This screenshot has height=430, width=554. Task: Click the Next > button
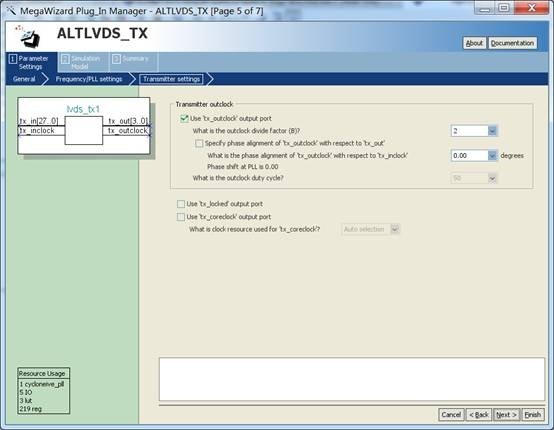click(506, 414)
